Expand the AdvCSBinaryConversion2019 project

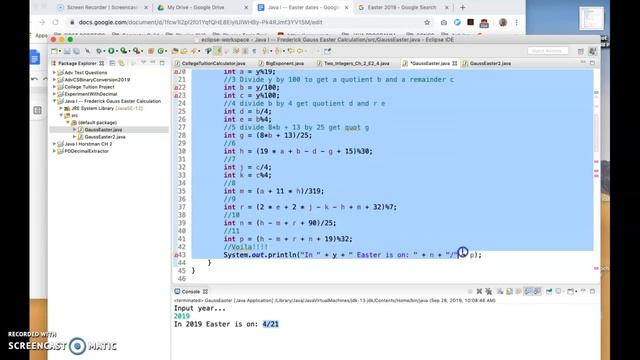tap(54, 80)
